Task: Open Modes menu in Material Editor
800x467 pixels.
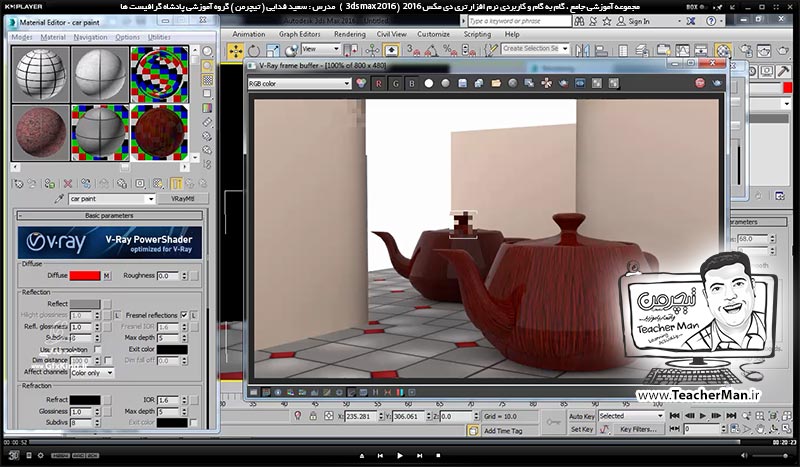Action: pos(22,37)
